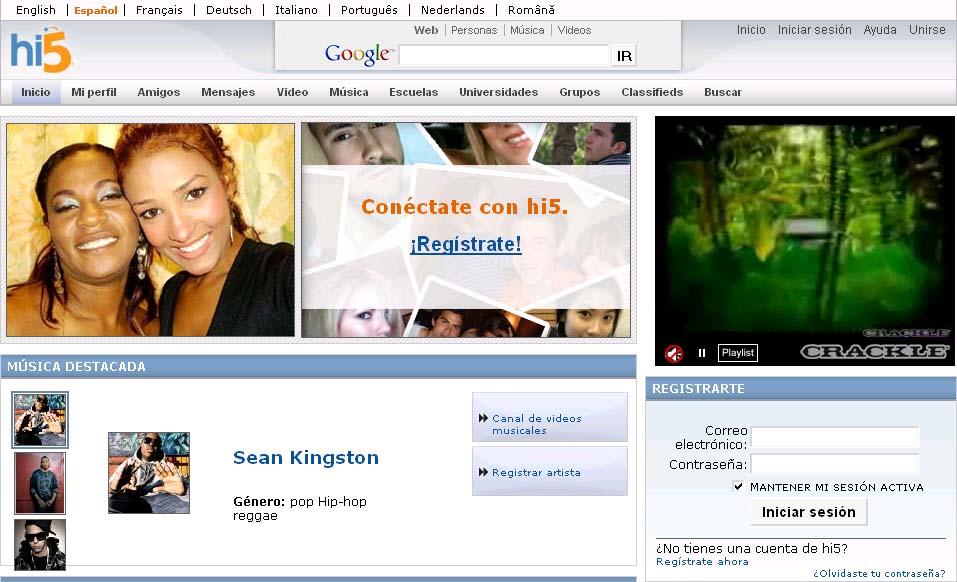Switch the language to English

pos(35,10)
